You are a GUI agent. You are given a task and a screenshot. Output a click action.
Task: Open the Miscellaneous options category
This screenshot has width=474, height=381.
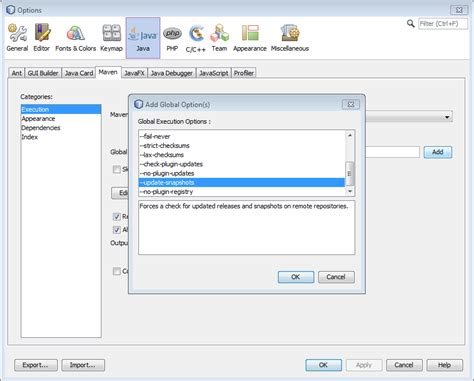coord(290,38)
